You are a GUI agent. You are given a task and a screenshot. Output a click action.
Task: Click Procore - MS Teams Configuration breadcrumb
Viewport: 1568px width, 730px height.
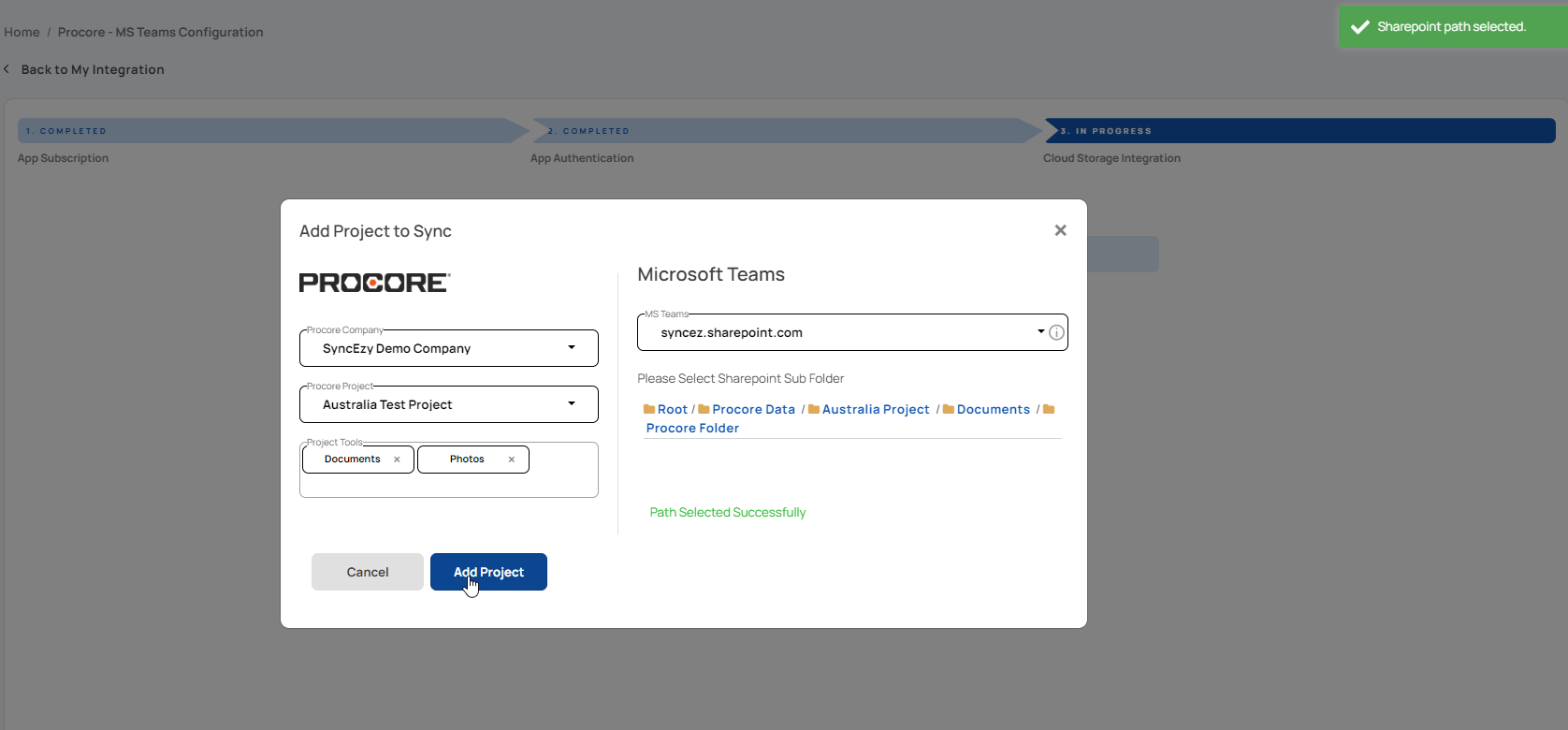[x=160, y=32]
